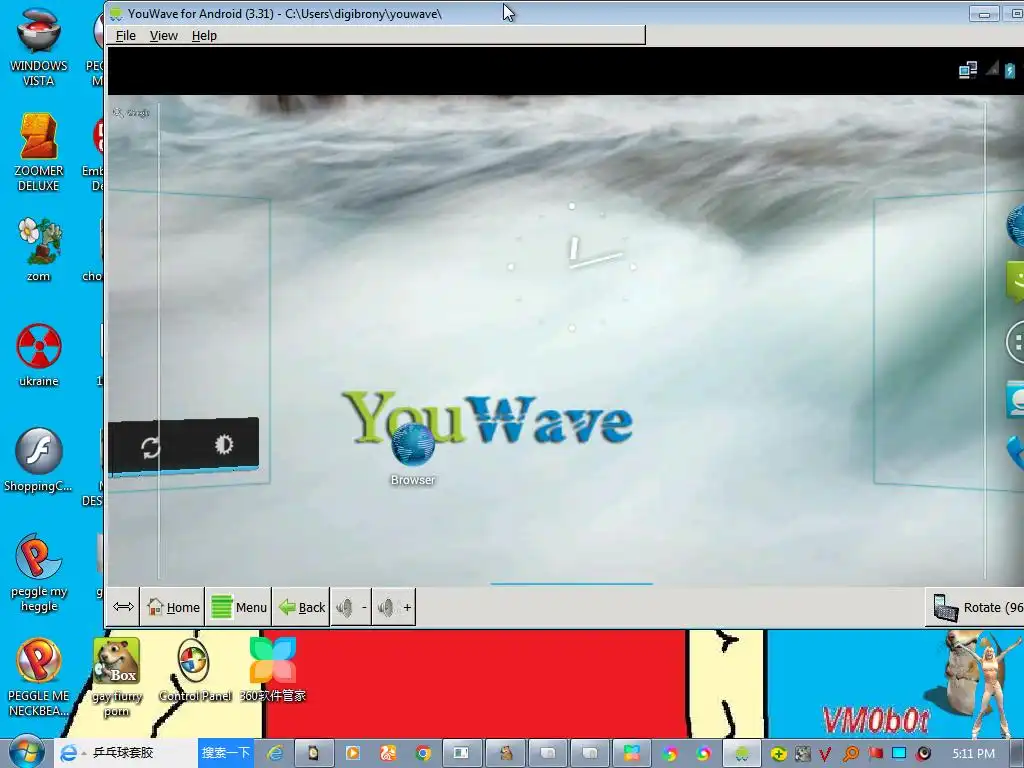This screenshot has width=1024, height=768.
Task: Open the 360软件管家 desktop icon
Action: [x=272, y=669]
